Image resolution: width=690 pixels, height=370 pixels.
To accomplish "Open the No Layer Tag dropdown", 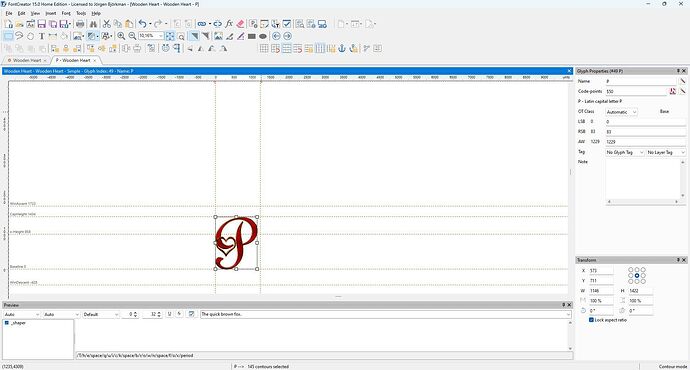I will 666,152.
